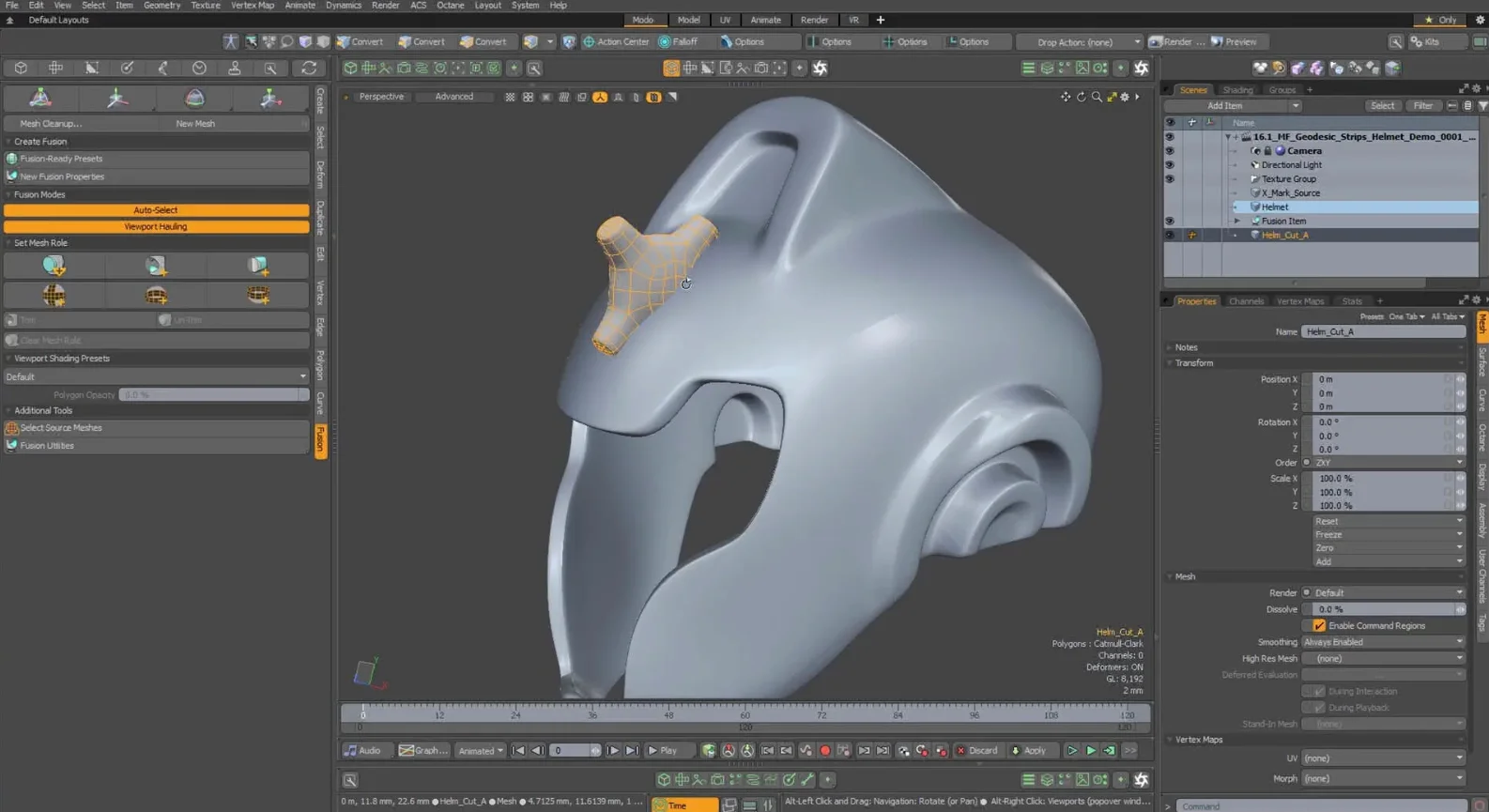1489x812 pixels.
Task: Click the first Set Mesh Role icon
Action: [54, 266]
